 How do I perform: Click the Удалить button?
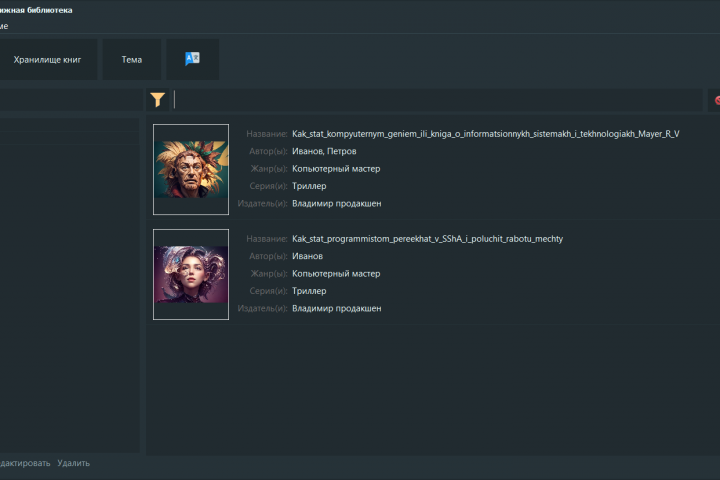point(73,463)
